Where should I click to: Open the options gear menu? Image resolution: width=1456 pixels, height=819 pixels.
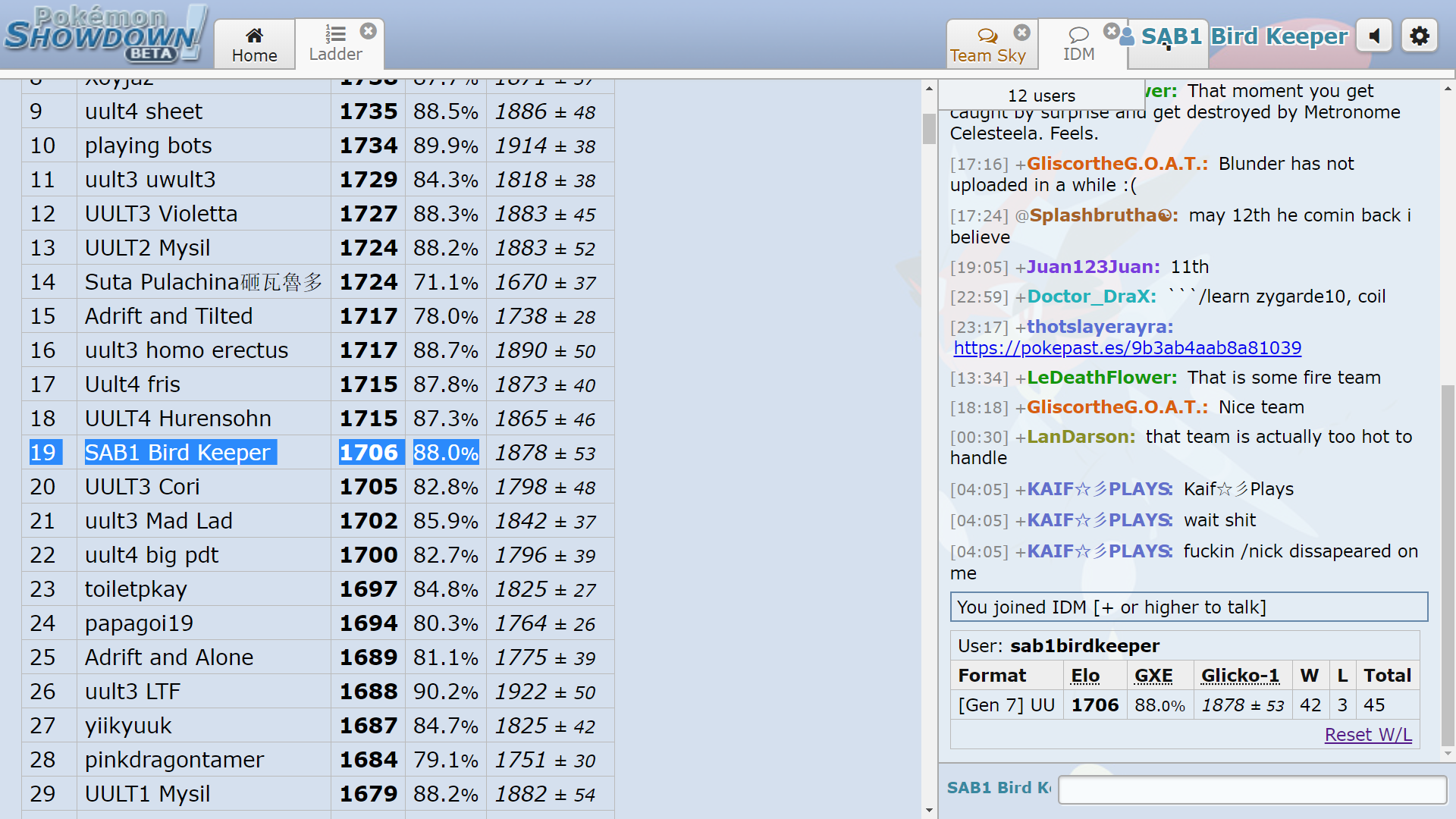pyautogui.click(x=1420, y=36)
